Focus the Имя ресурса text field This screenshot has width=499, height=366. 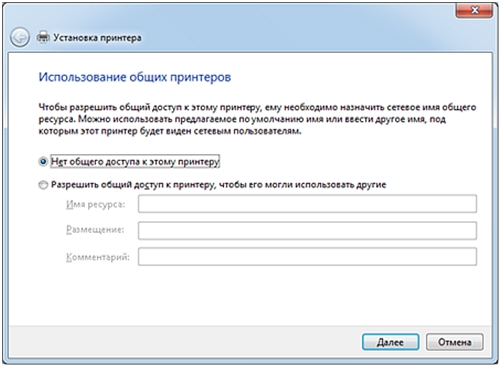coord(307,204)
